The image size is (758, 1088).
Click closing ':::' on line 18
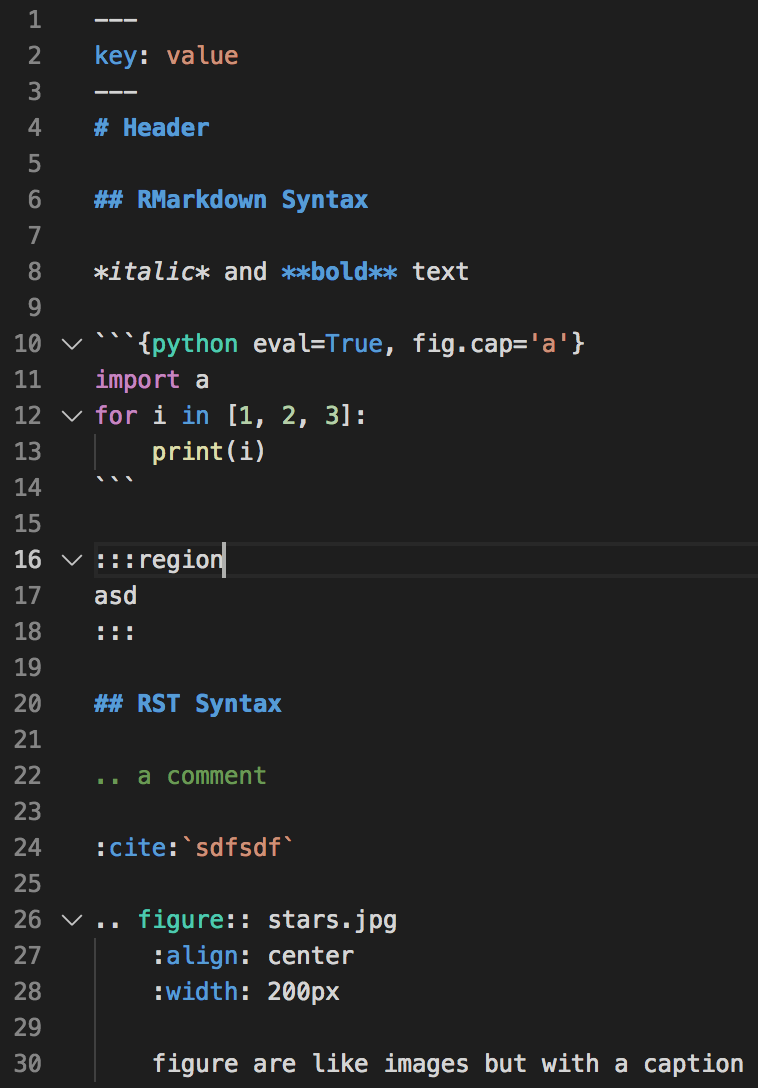click(115, 633)
